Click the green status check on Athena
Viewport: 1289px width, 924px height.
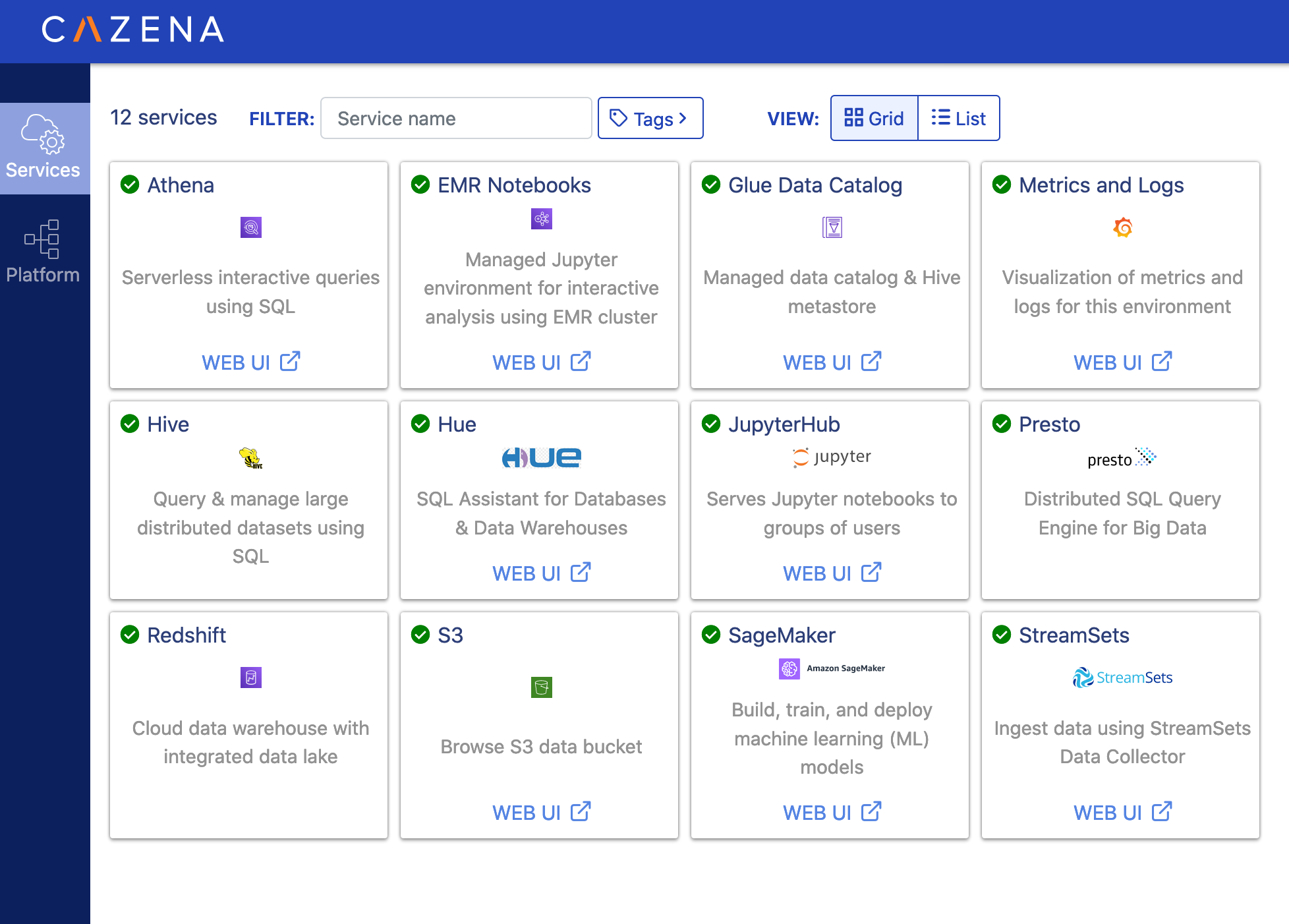pos(130,185)
